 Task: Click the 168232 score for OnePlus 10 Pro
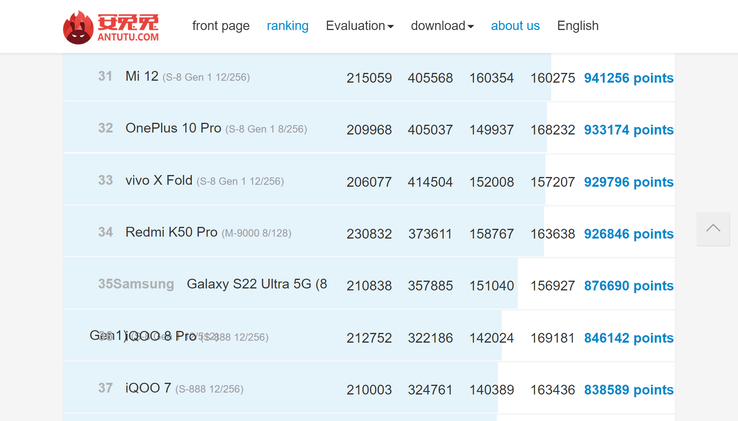click(553, 130)
